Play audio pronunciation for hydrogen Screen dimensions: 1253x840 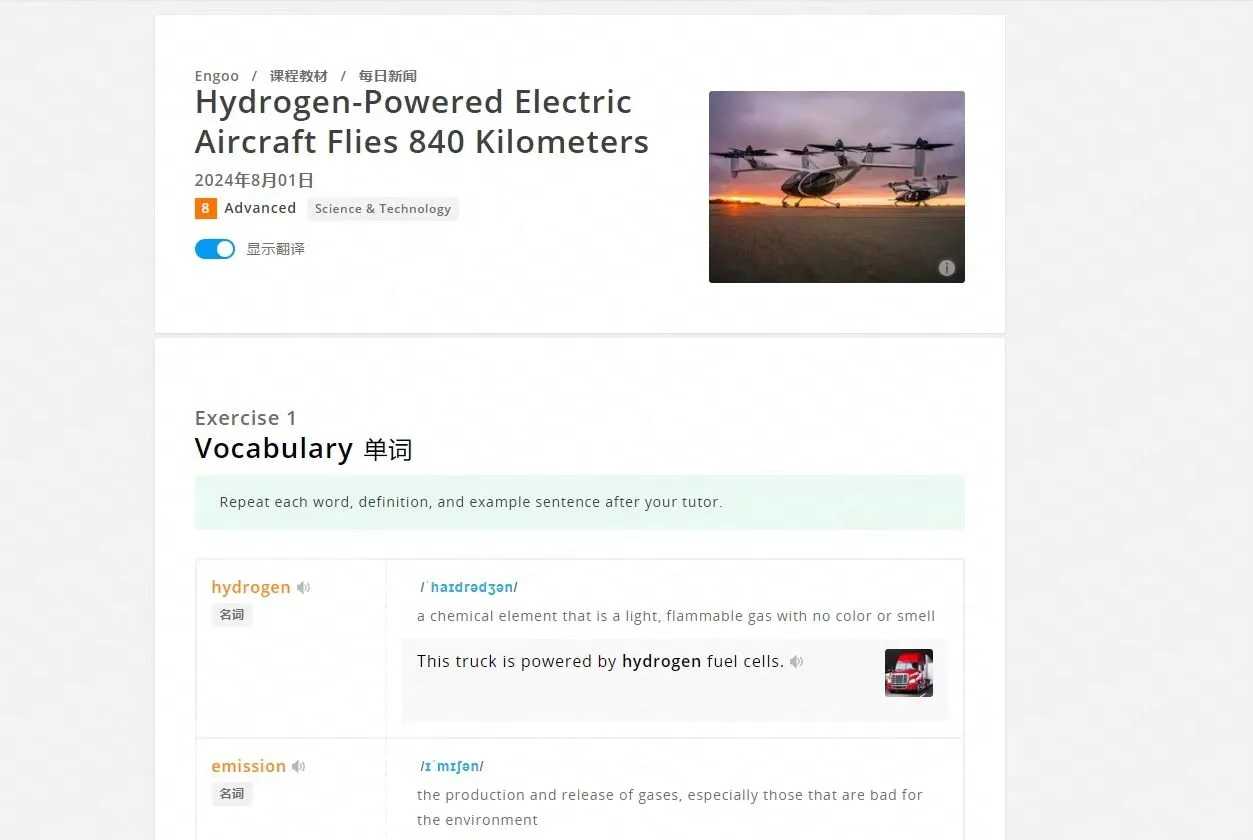pos(303,588)
